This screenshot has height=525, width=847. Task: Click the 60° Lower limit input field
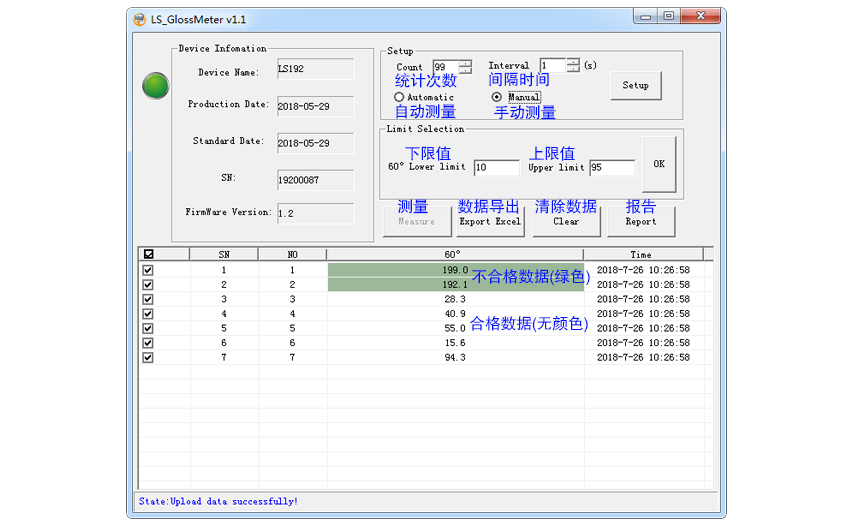point(496,168)
